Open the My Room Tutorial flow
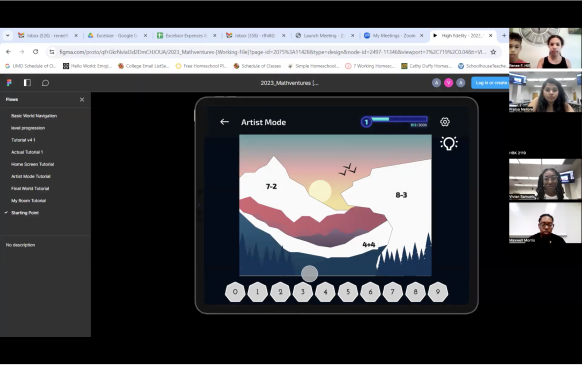 28,201
